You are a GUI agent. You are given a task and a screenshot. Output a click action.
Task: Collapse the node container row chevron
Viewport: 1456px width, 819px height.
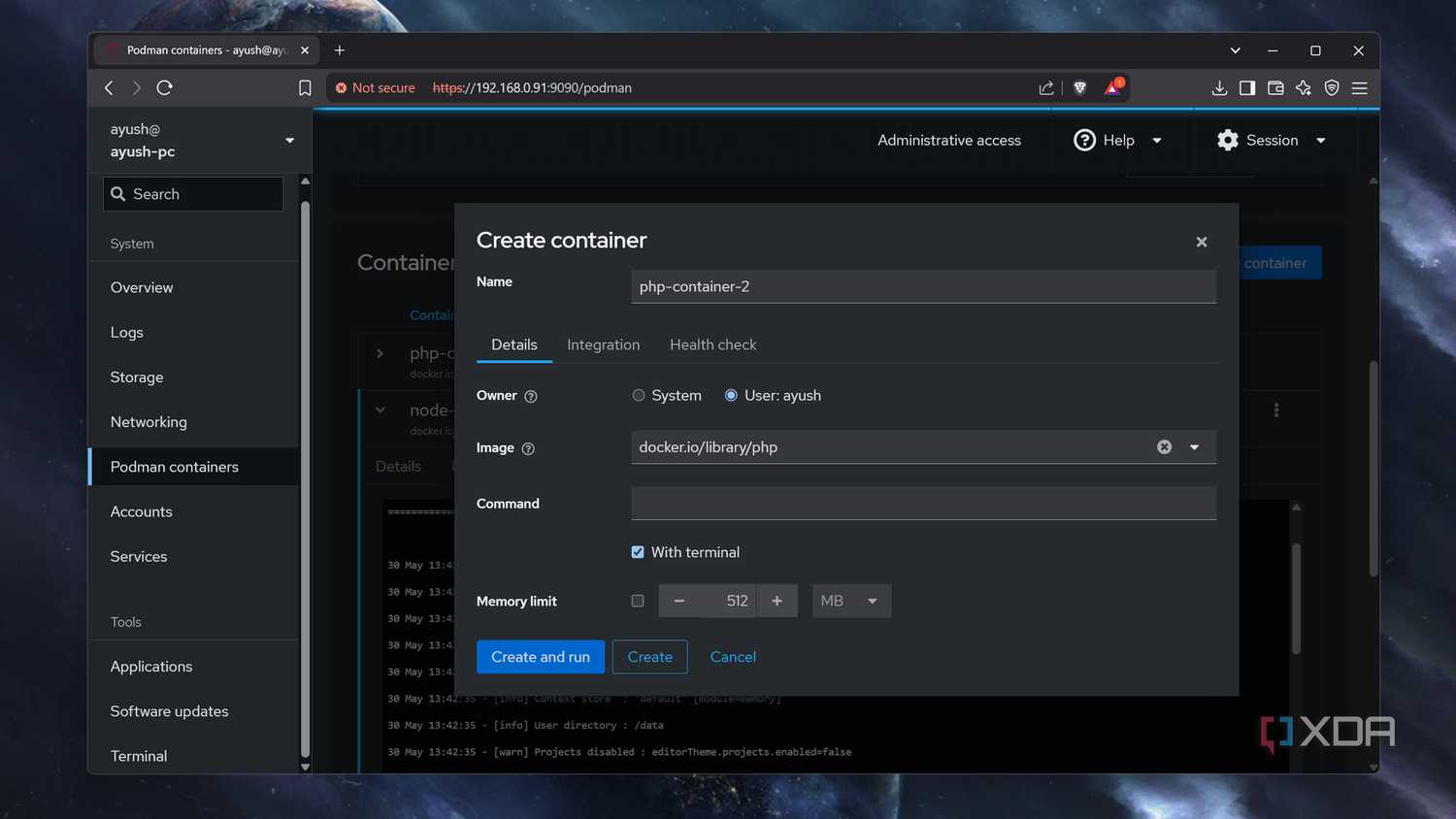[x=381, y=410]
